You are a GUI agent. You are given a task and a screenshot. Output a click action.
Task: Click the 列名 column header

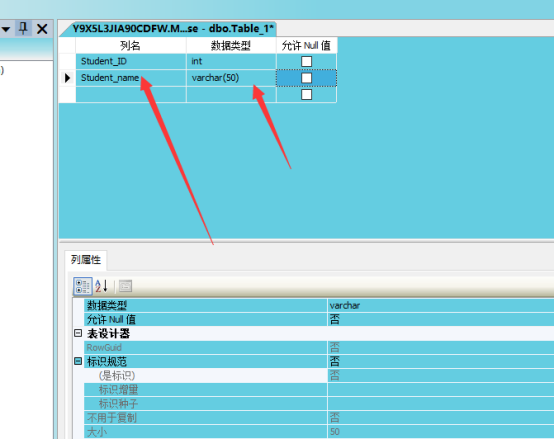tap(131, 46)
